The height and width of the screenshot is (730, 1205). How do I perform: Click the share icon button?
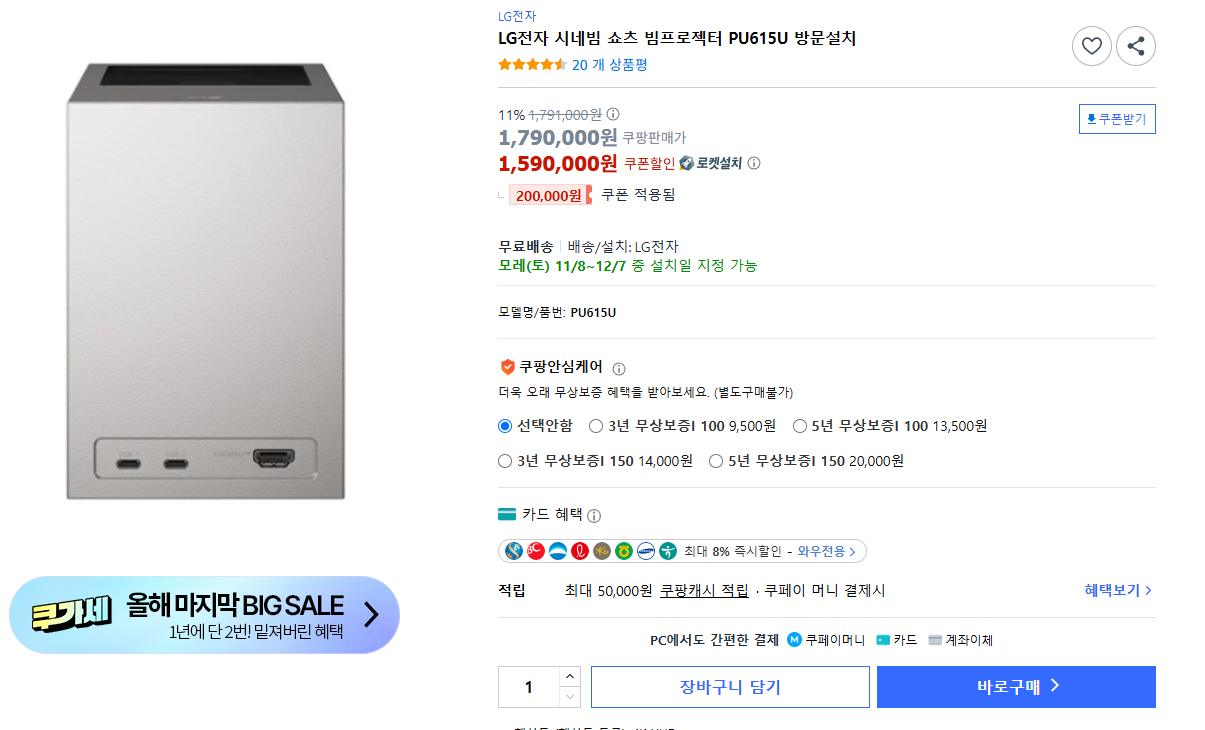point(1136,46)
